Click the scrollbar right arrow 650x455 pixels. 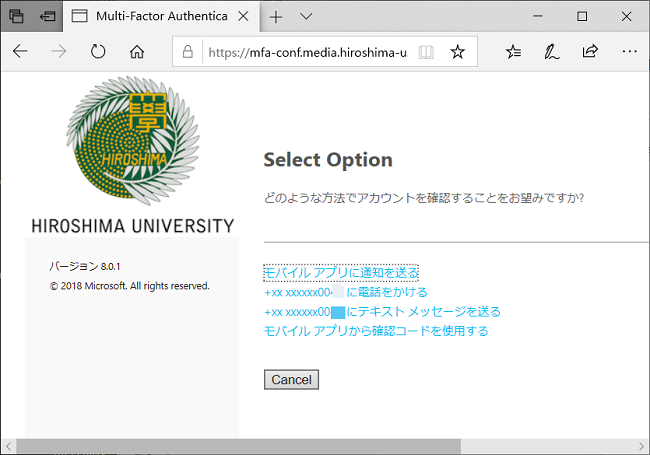(642, 446)
